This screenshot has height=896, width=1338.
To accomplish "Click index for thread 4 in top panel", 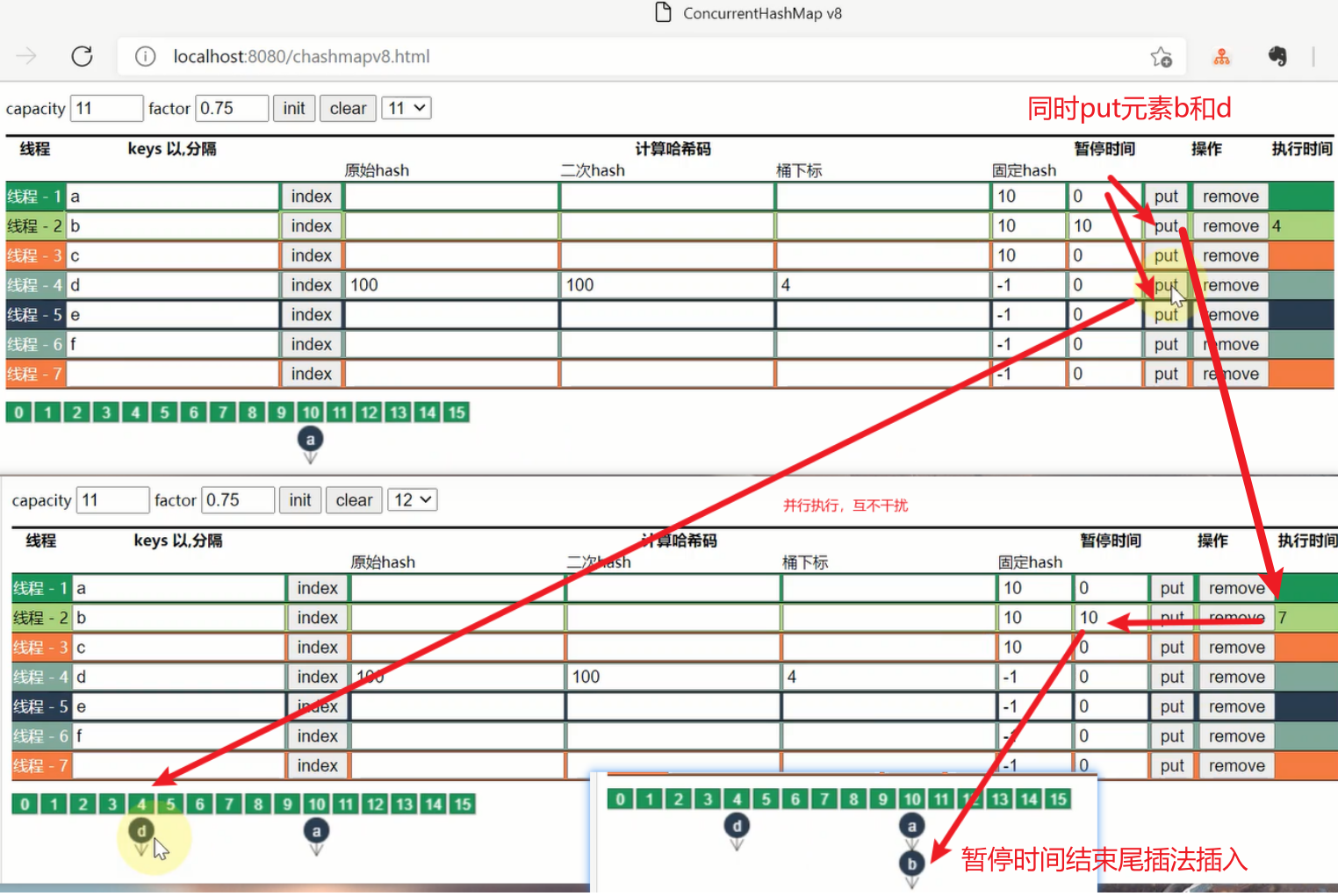I will [x=312, y=285].
